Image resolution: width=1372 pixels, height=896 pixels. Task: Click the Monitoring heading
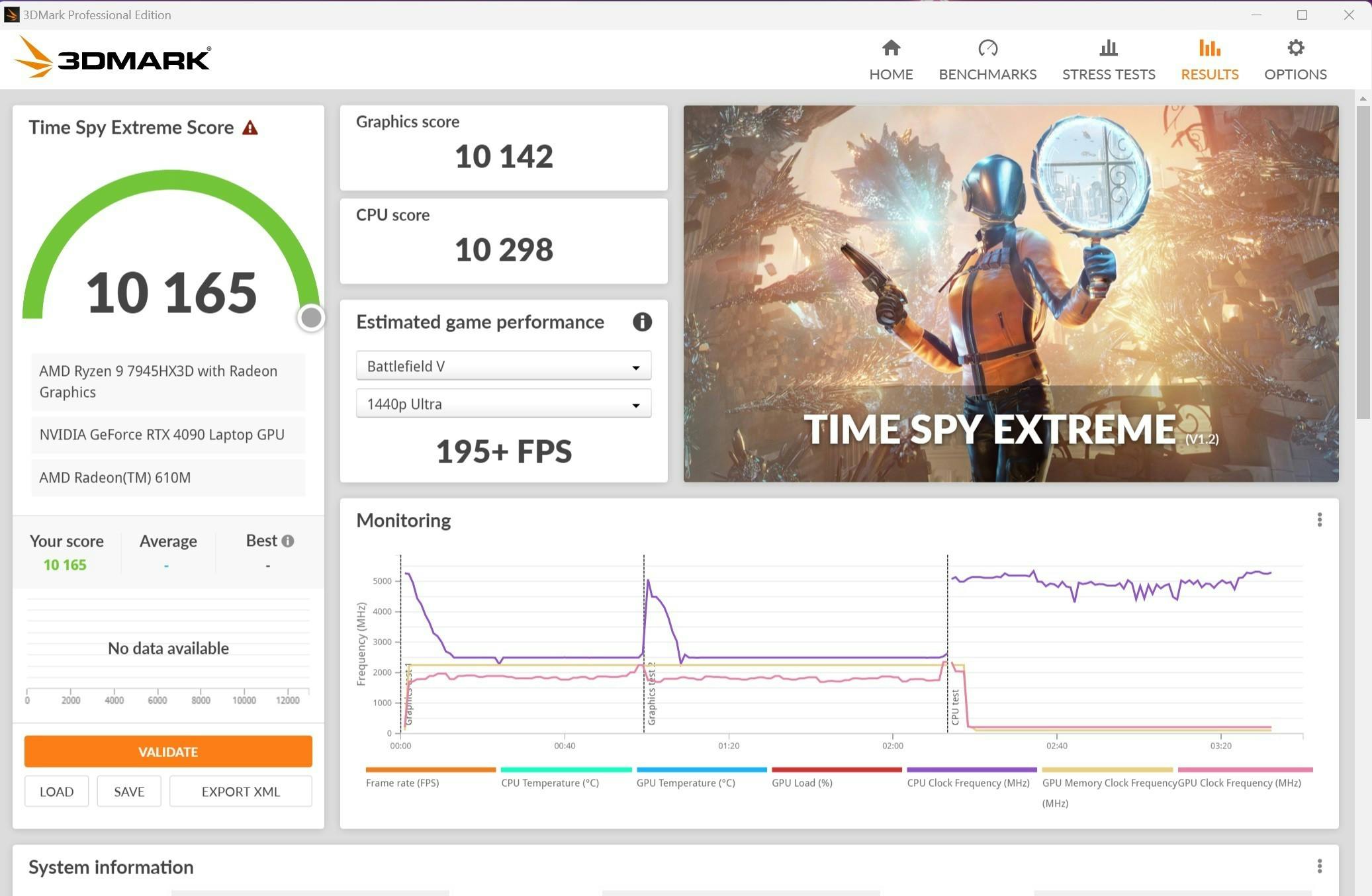pos(404,520)
